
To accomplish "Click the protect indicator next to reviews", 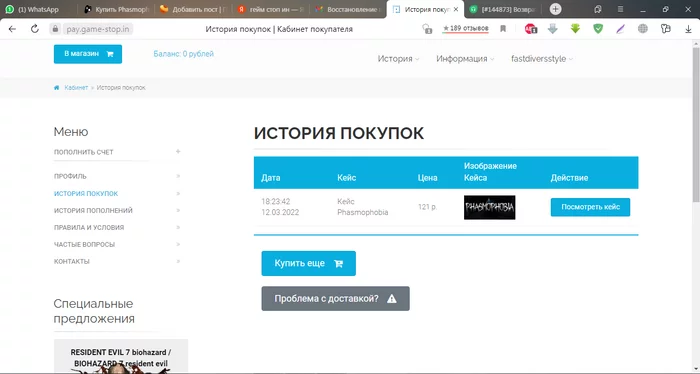I will point(427,29).
